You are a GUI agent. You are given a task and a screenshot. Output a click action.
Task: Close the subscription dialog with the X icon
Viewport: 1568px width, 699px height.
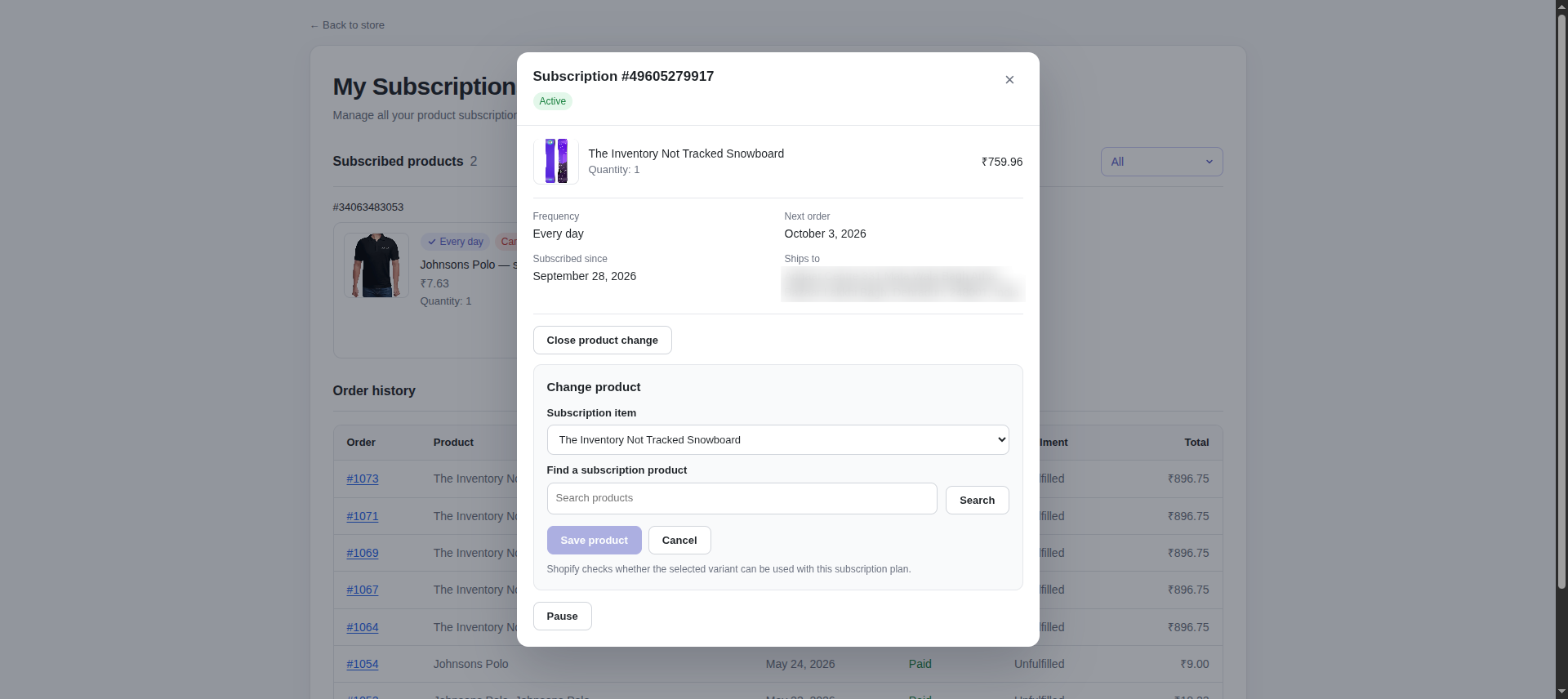(x=1009, y=80)
